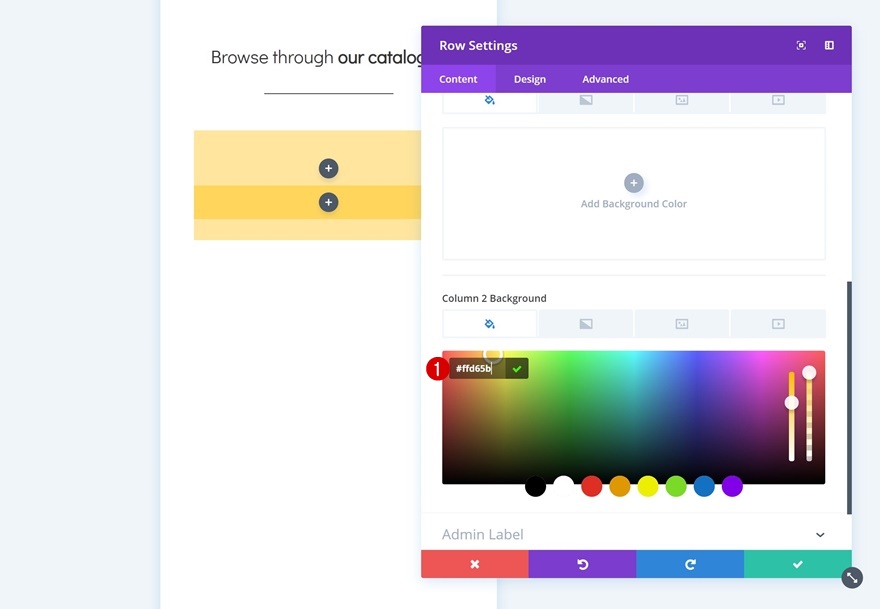Select Column 2 Background video tab
Image resolution: width=880 pixels, height=609 pixels.
[x=778, y=324]
